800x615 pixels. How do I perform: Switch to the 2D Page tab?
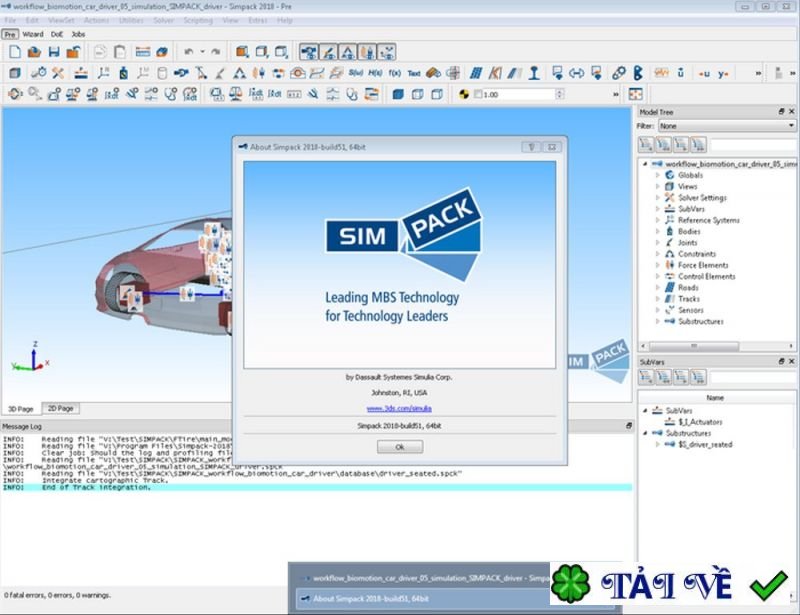(61, 409)
